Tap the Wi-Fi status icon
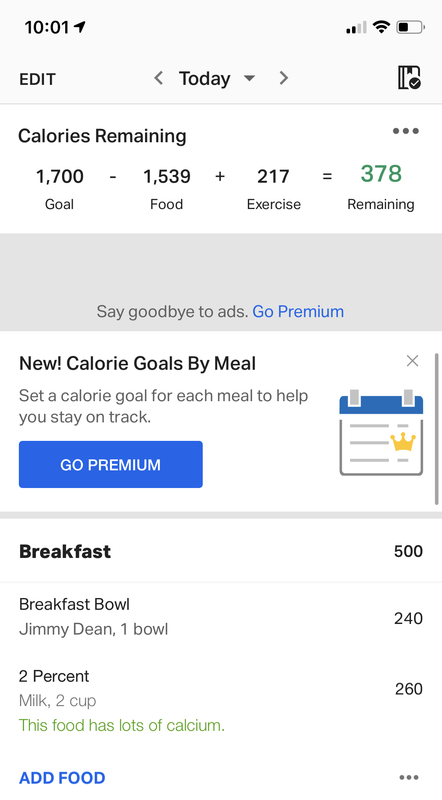This screenshot has width=442, height=800. tap(381, 27)
